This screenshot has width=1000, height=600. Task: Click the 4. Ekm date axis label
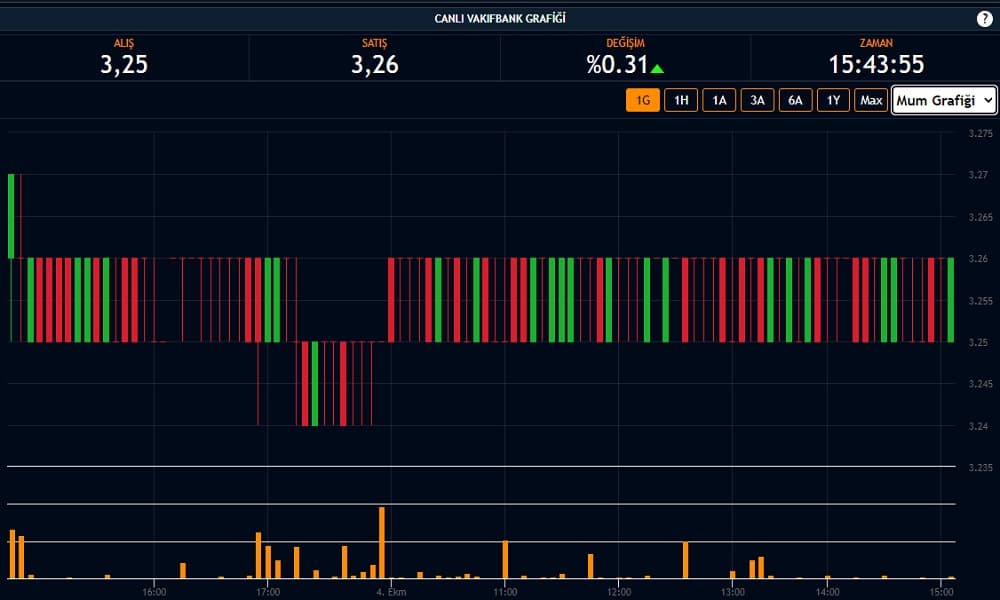pos(390,592)
